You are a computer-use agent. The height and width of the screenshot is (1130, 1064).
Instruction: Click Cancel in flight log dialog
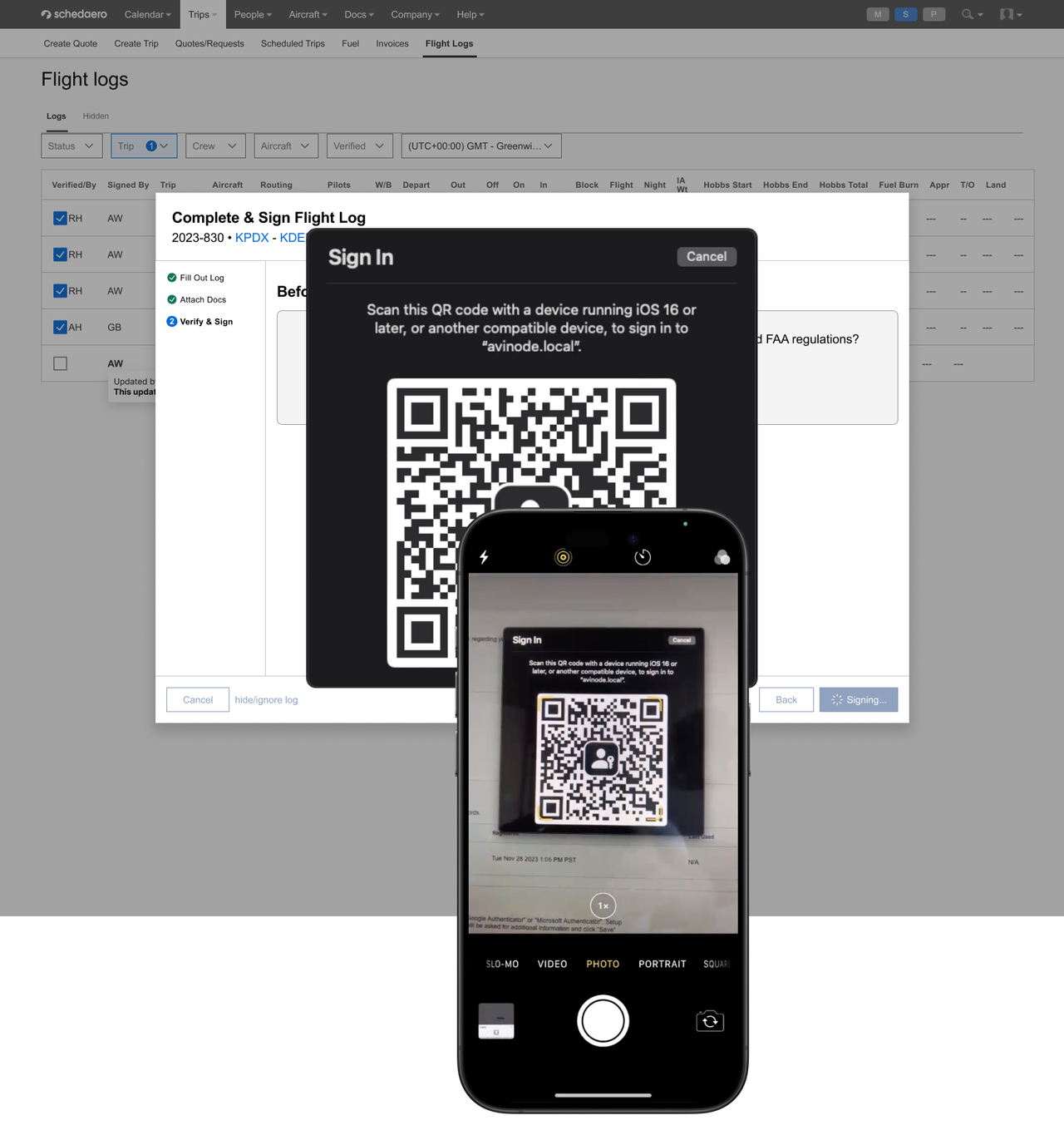(198, 700)
